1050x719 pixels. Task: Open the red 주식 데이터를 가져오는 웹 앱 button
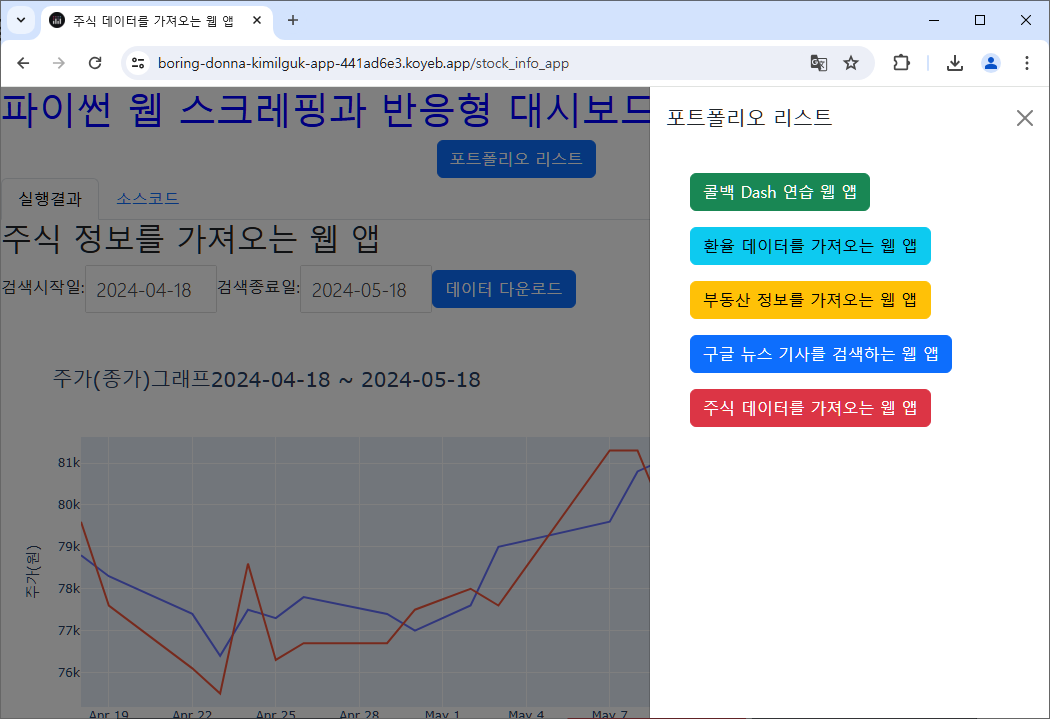[x=810, y=408]
